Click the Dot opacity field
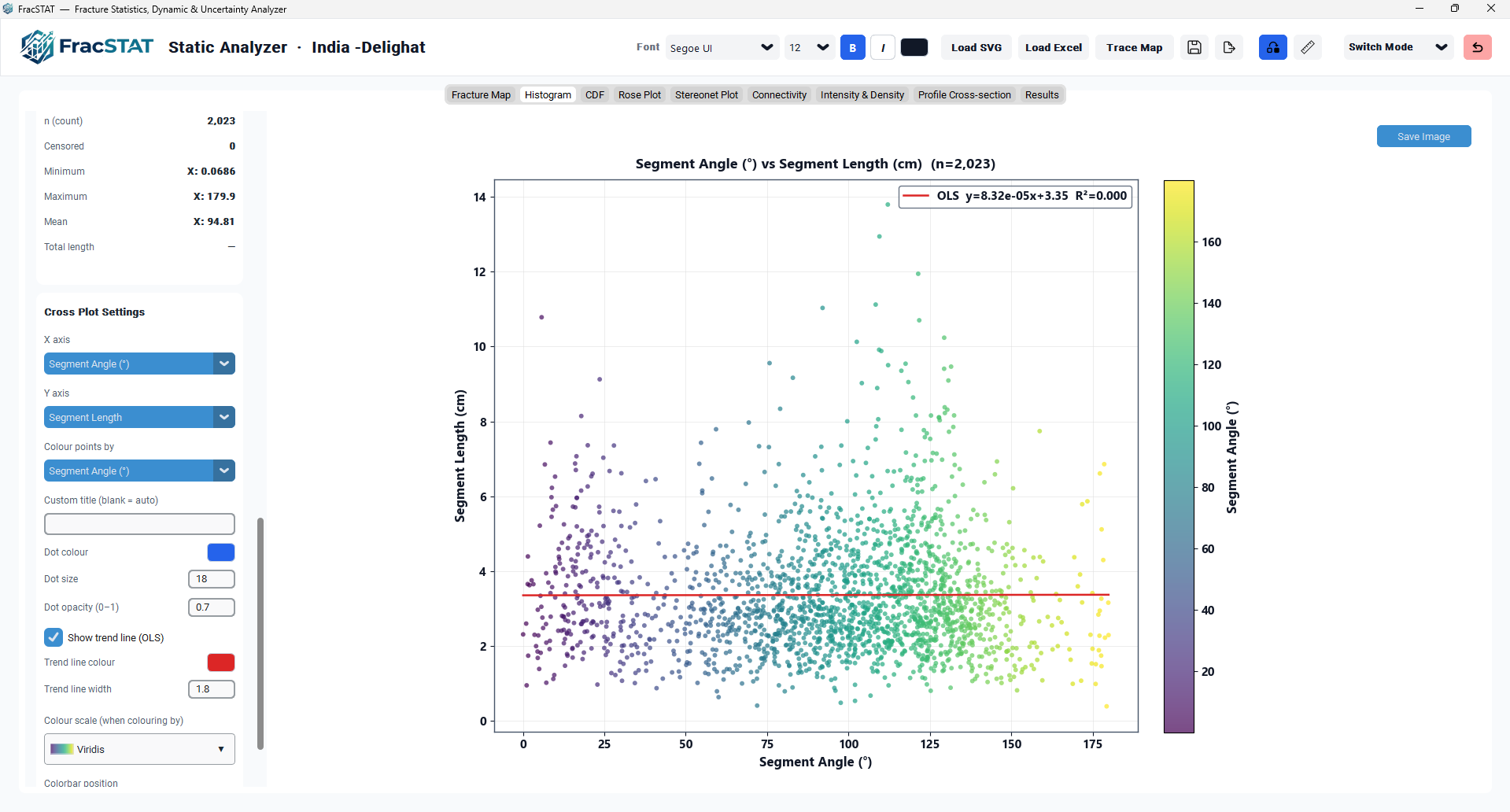This screenshot has height=812, width=1510. (212, 607)
